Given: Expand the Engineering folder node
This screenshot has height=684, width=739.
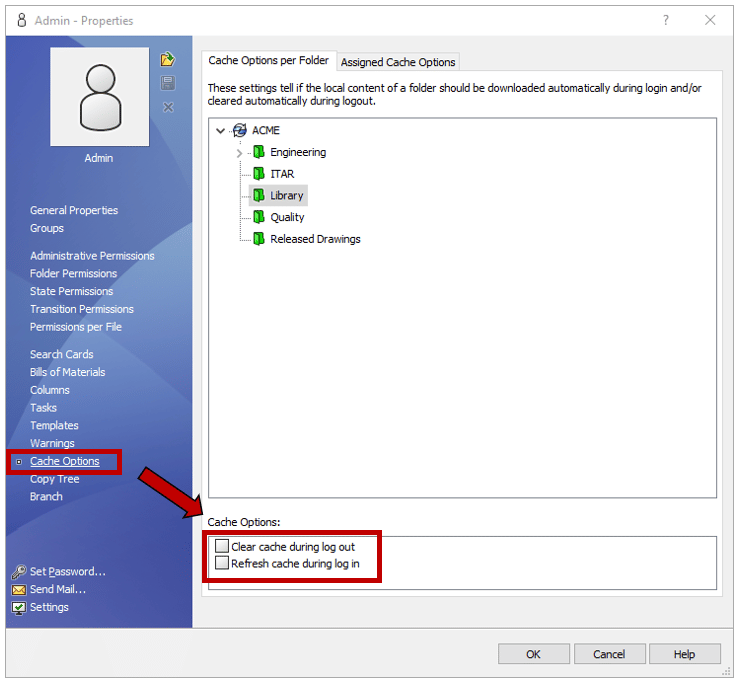Looking at the screenshot, I should [x=239, y=153].
